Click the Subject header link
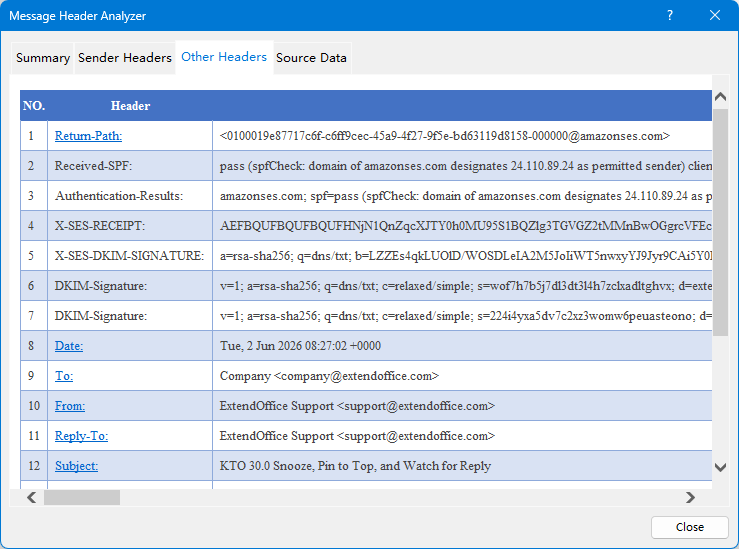Screen dimensions: 739x549 76,466
